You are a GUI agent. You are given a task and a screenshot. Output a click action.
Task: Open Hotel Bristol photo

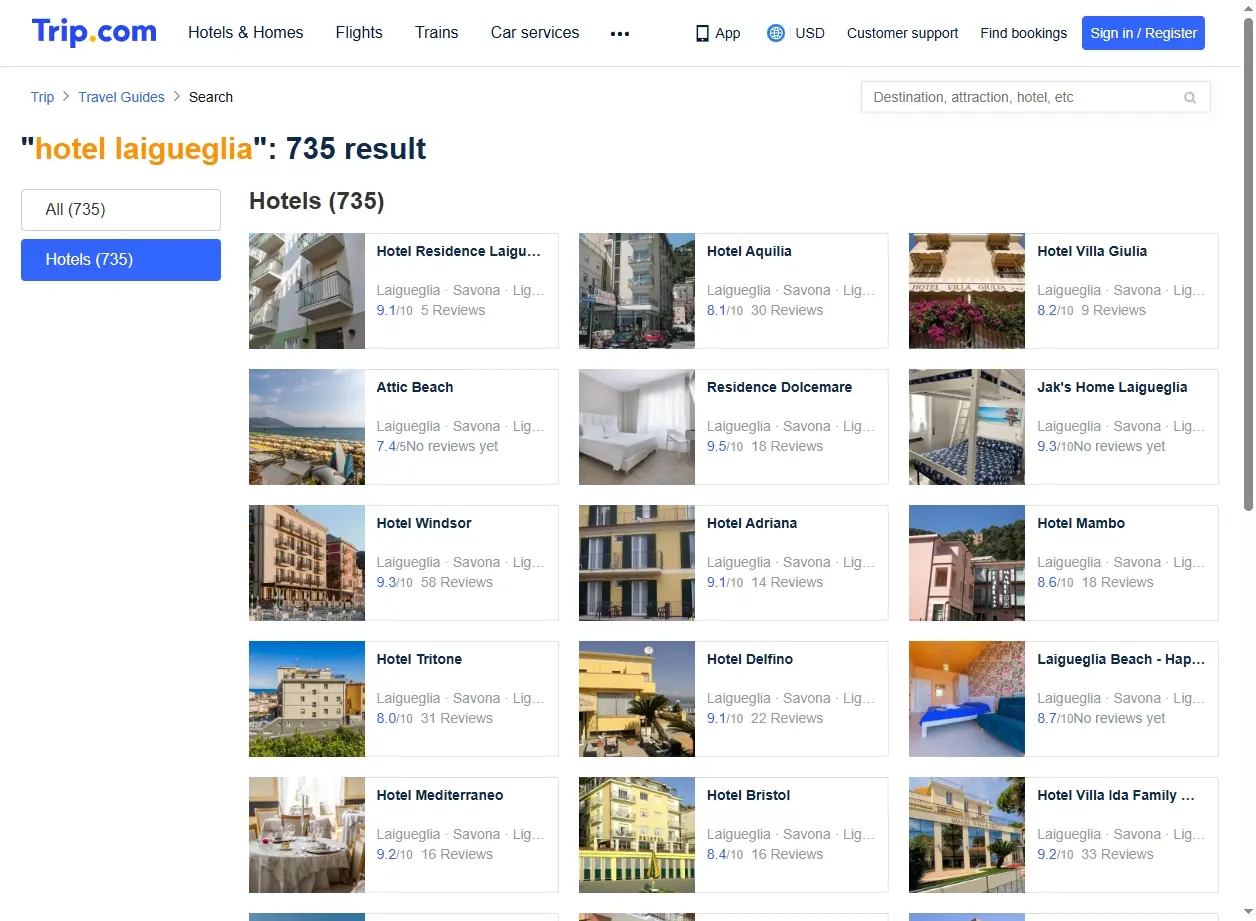point(637,835)
